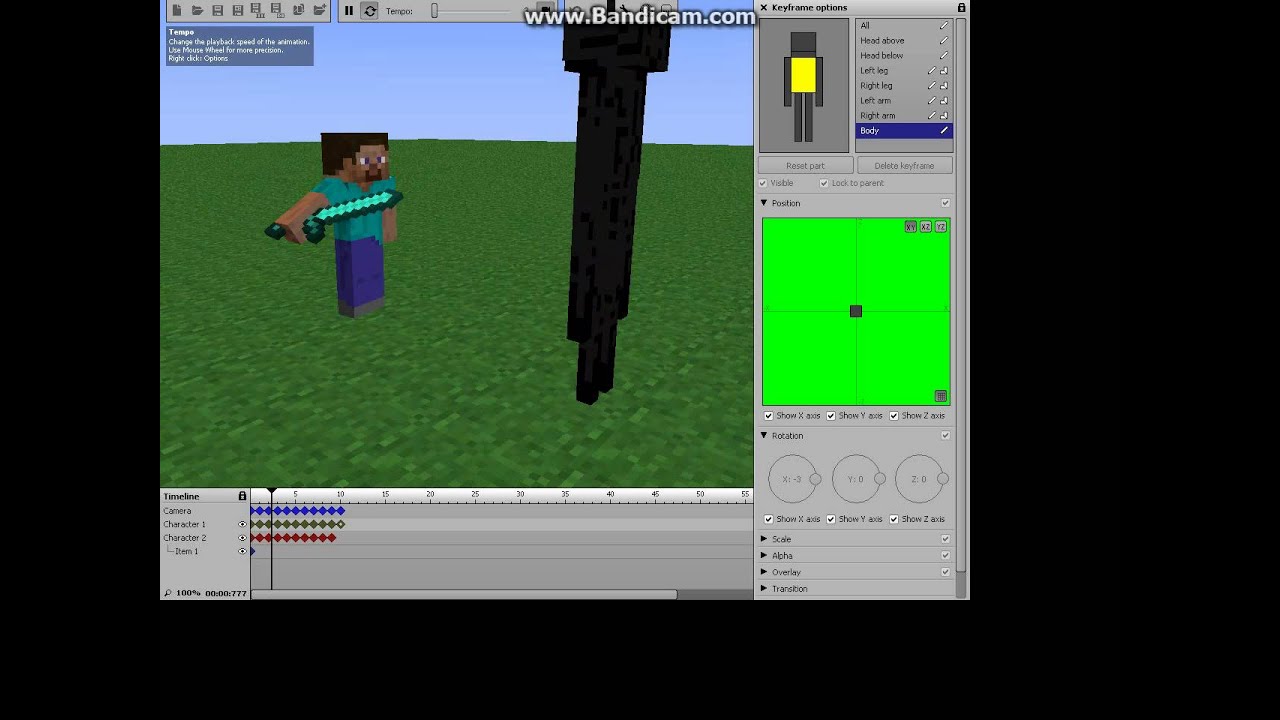This screenshot has height=720, width=1280.
Task: Switch position view to XY plane
Action: tap(910, 227)
